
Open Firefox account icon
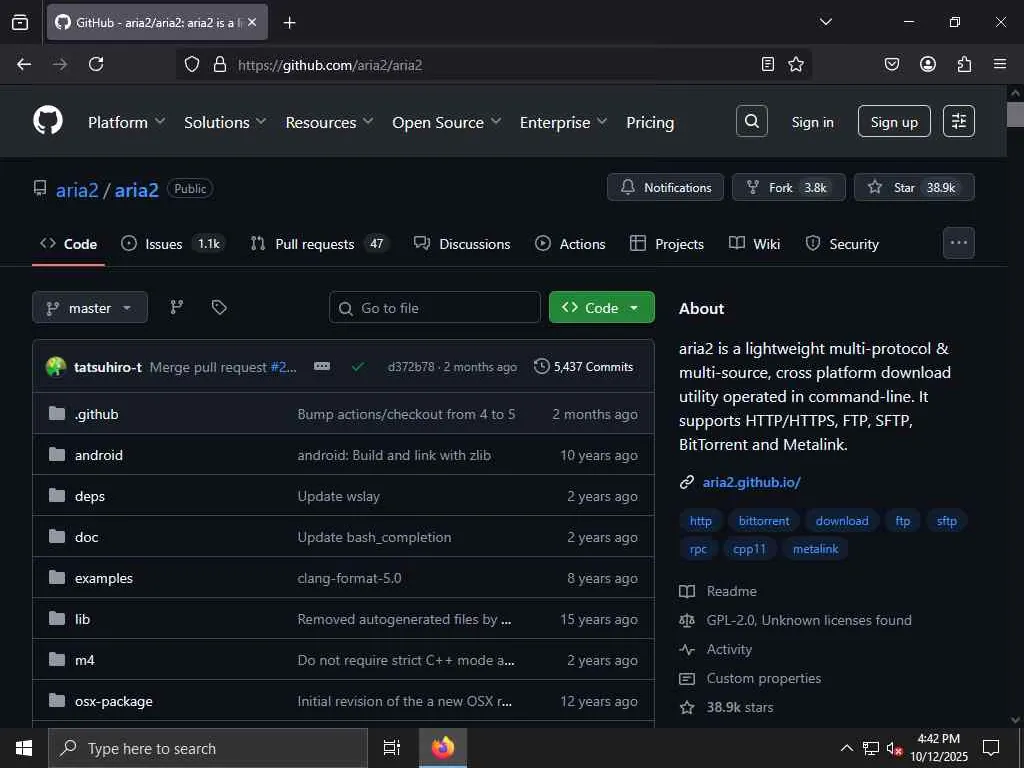(928, 64)
